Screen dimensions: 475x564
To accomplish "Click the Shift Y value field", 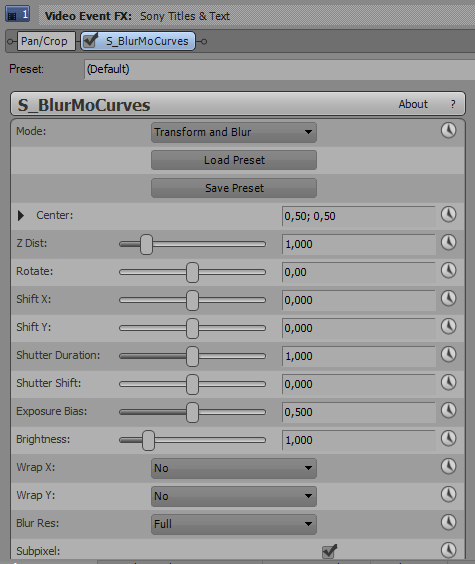I will 358,328.
